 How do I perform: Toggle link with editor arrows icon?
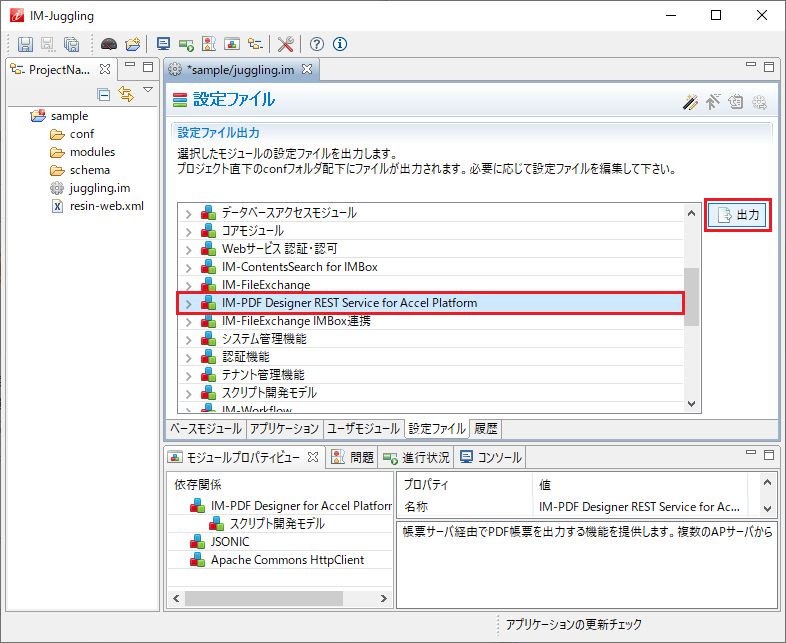126,94
